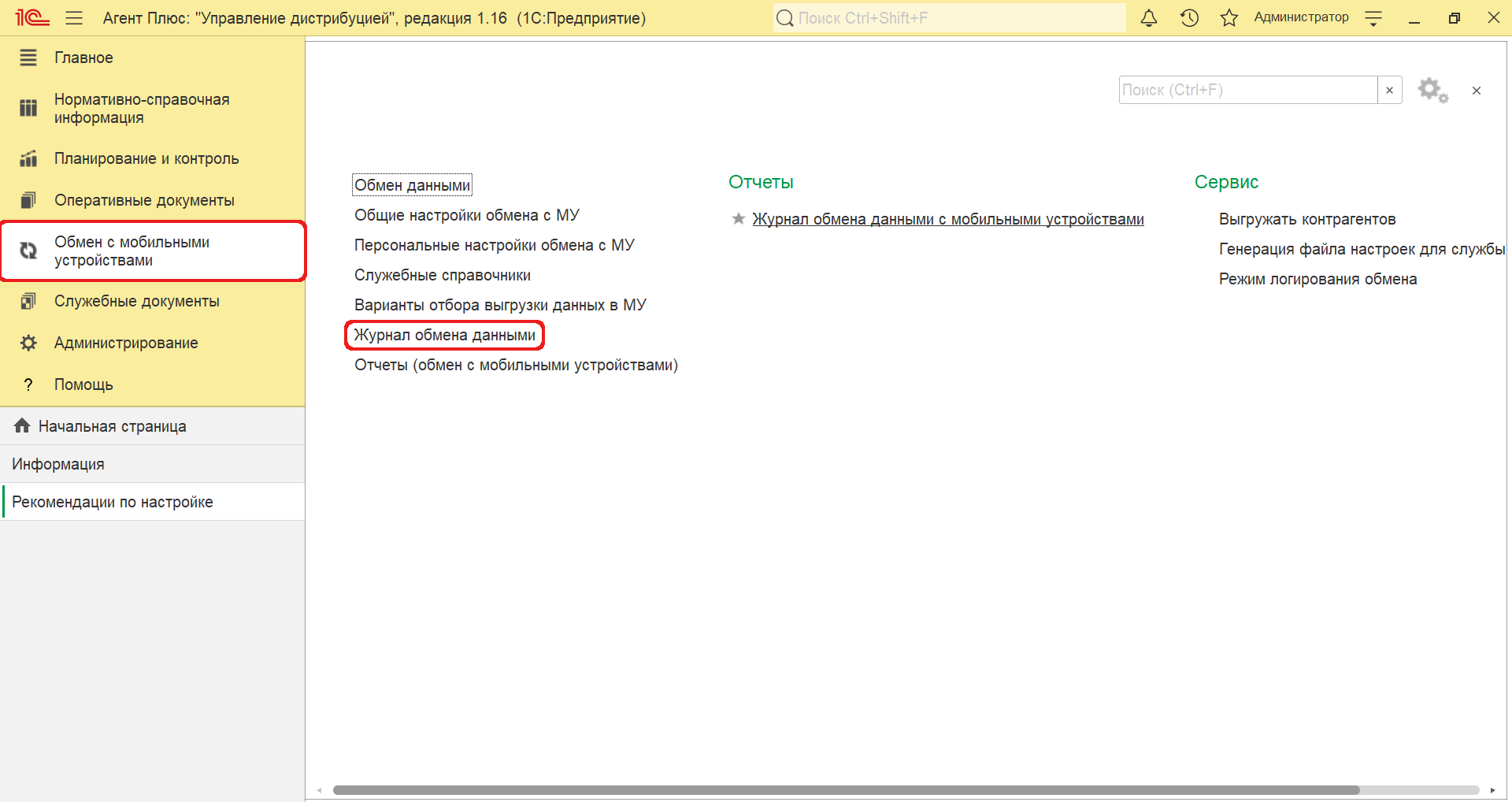Open the history clock icon
The width and height of the screenshot is (1512, 802).
1189,18
